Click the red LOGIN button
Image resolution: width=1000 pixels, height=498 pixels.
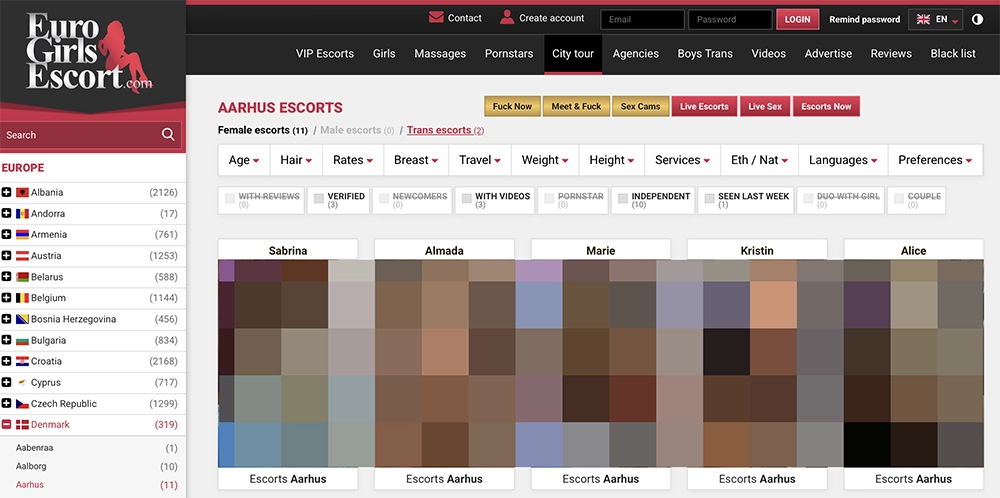tap(797, 19)
